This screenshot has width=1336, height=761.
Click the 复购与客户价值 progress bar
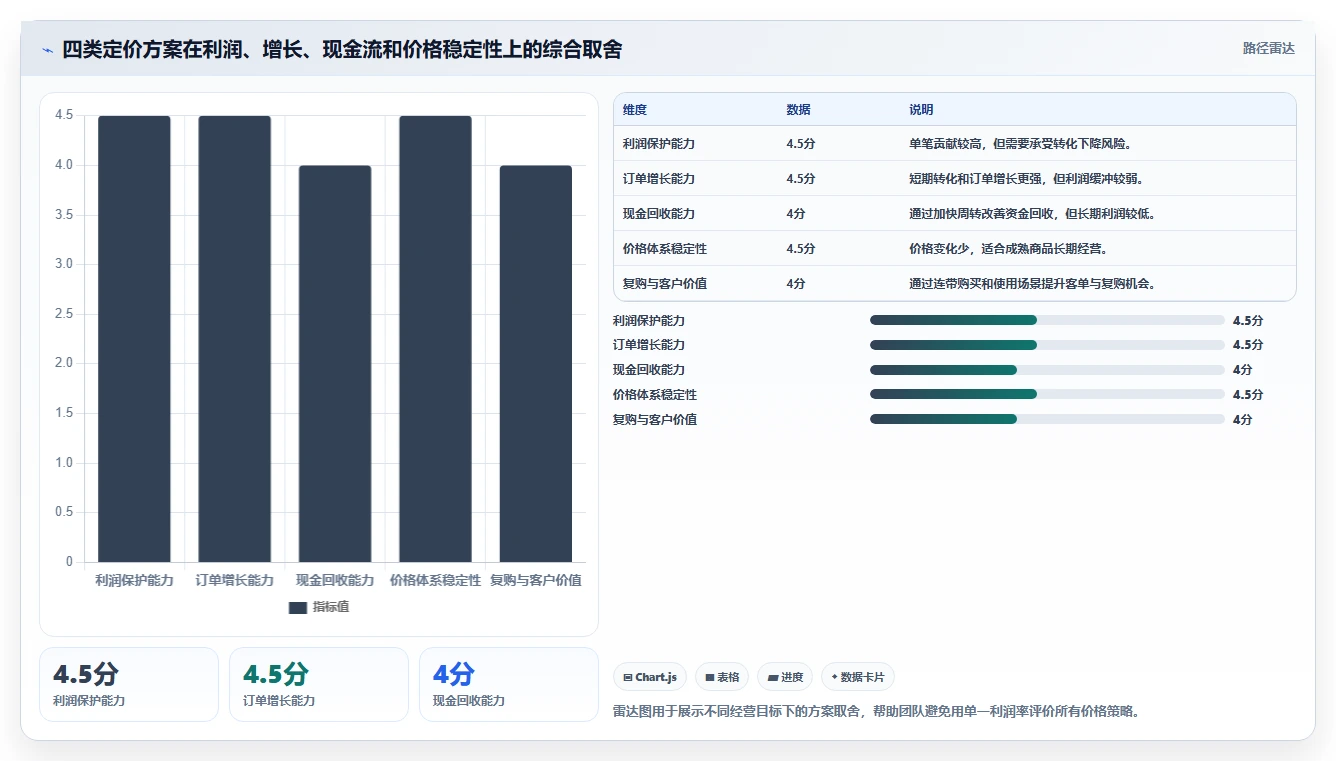(1047, 419)
